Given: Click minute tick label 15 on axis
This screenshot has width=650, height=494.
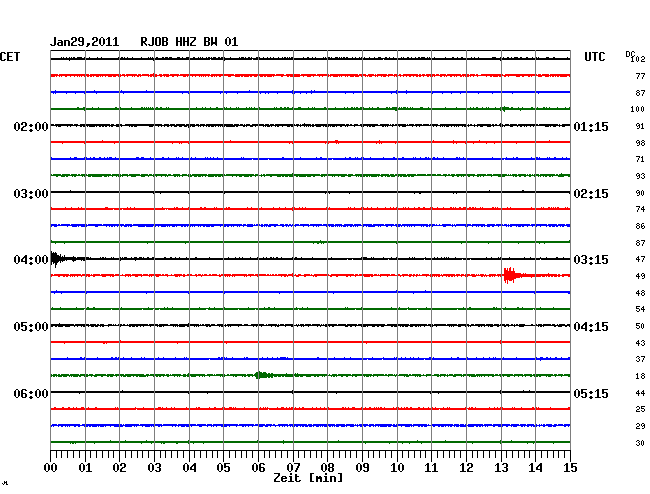Looking at the screenshot, I should (x=570, y=468).
